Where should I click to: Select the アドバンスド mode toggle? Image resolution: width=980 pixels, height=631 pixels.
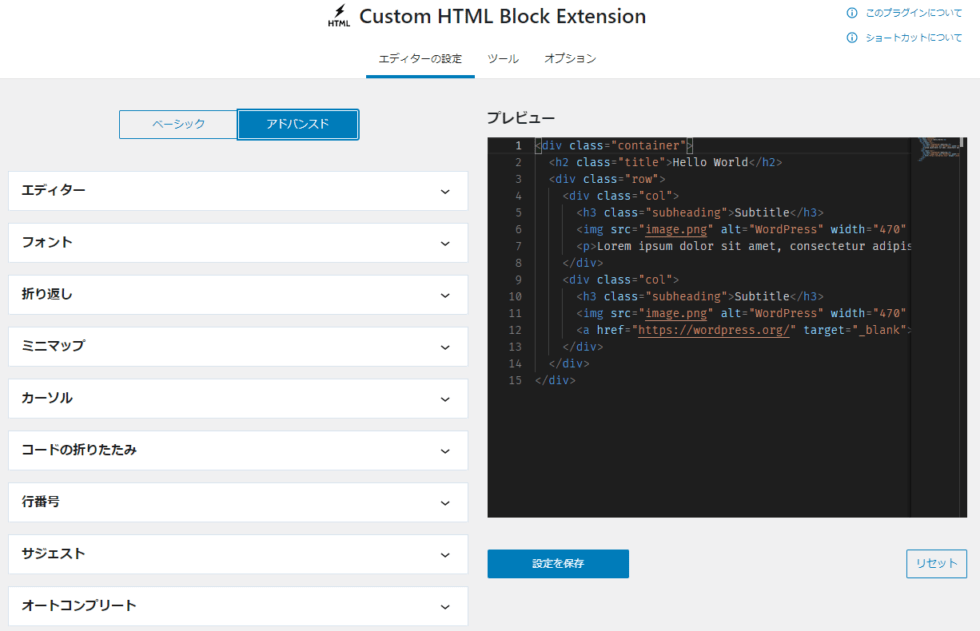coord(296,124)
